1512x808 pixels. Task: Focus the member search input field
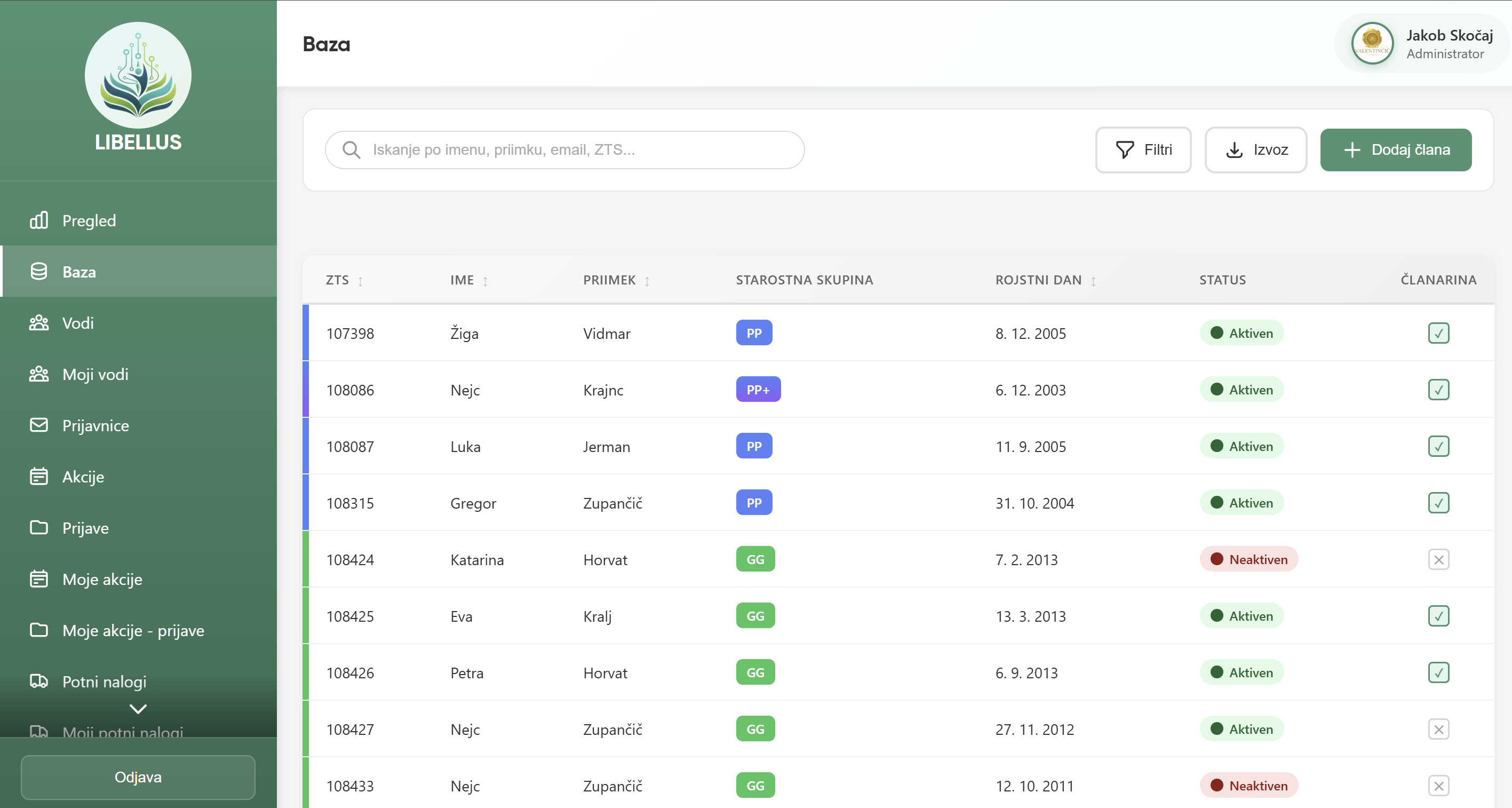[x=564, y=150]
